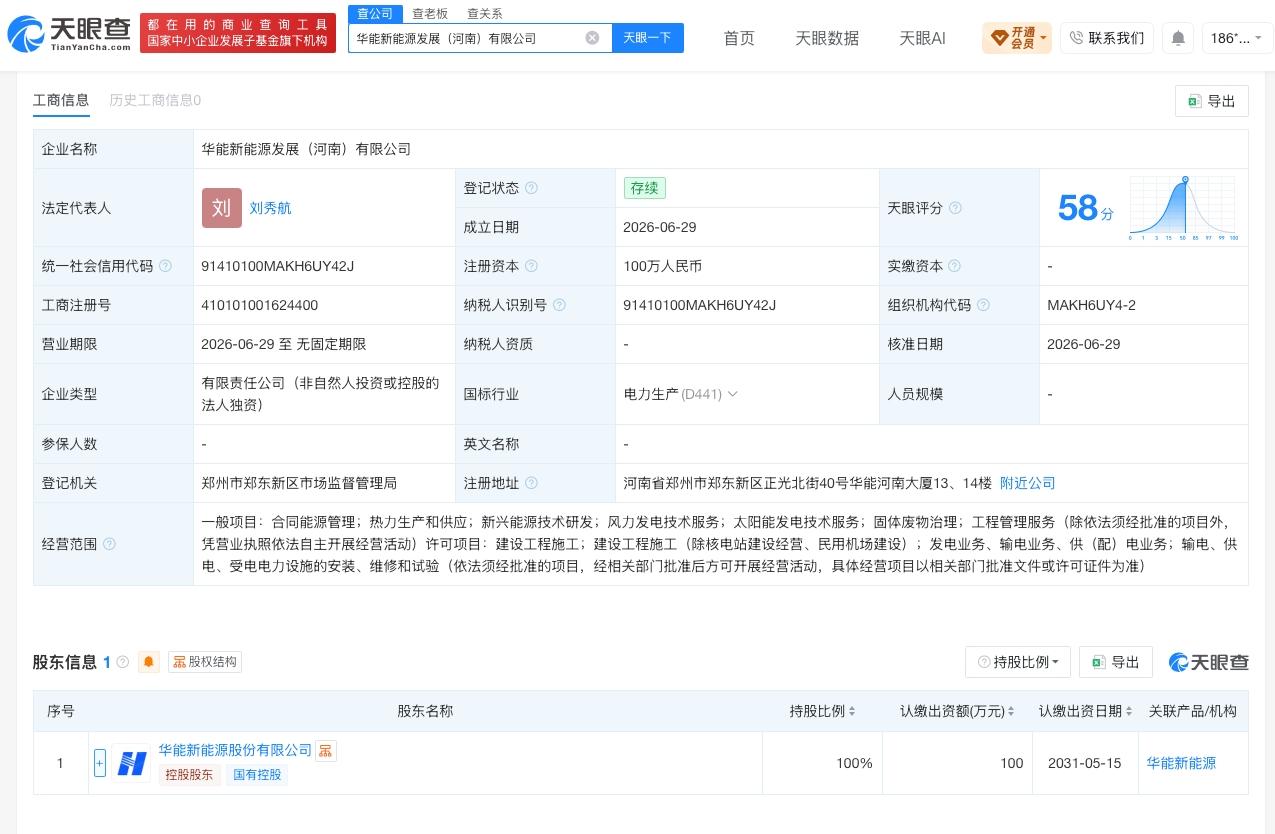Click Huaneng shareholder company logo

pos(132,763)
